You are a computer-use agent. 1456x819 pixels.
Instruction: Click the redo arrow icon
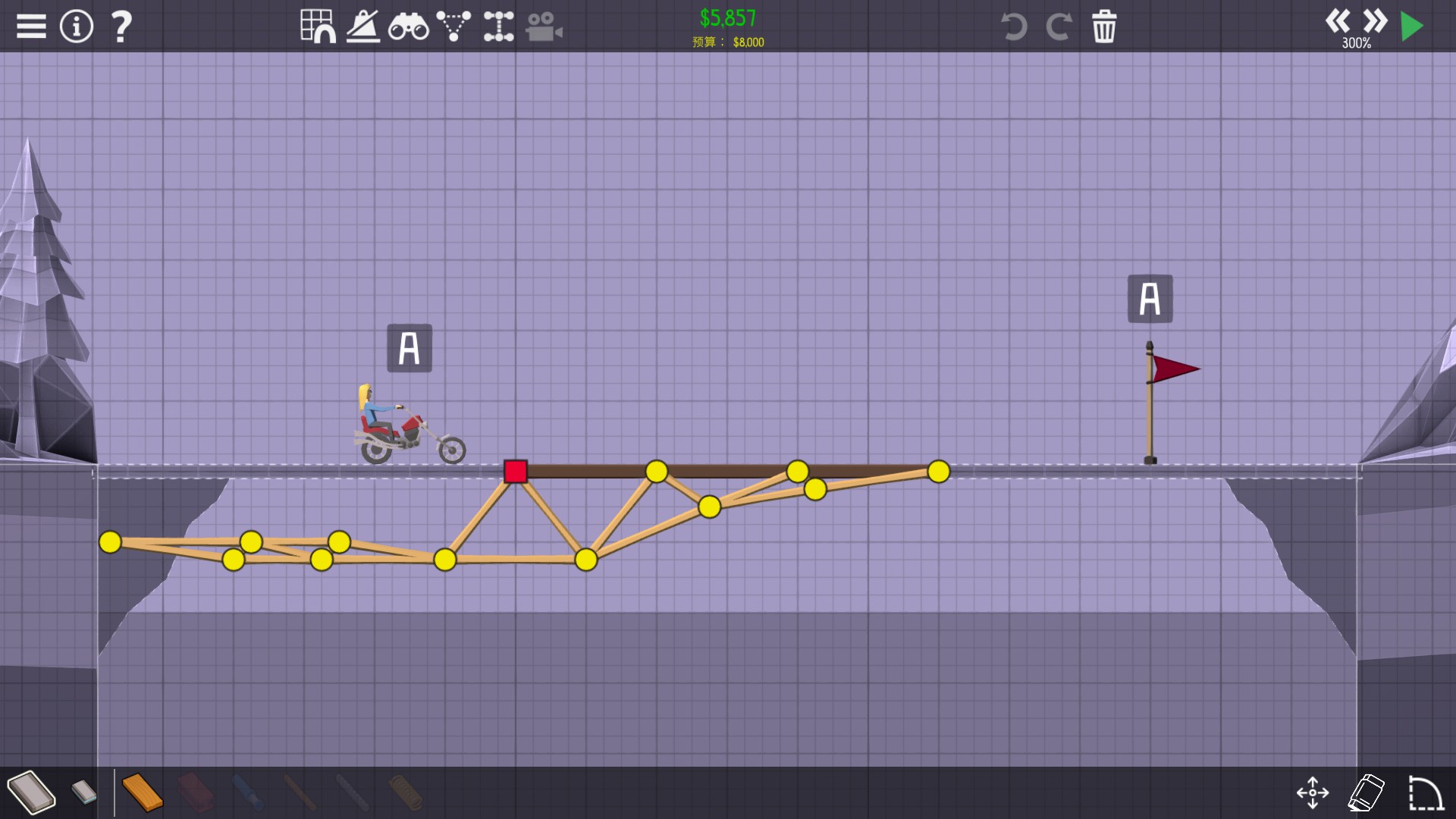(1059, 27)
